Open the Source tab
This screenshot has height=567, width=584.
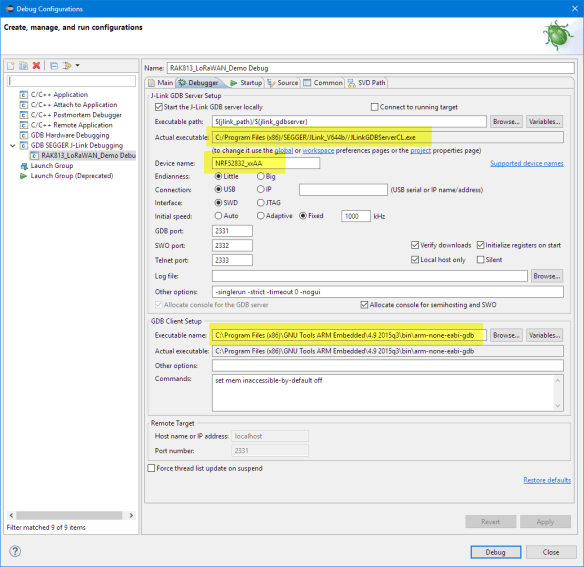pyautogui.click(x=283, y=83)
